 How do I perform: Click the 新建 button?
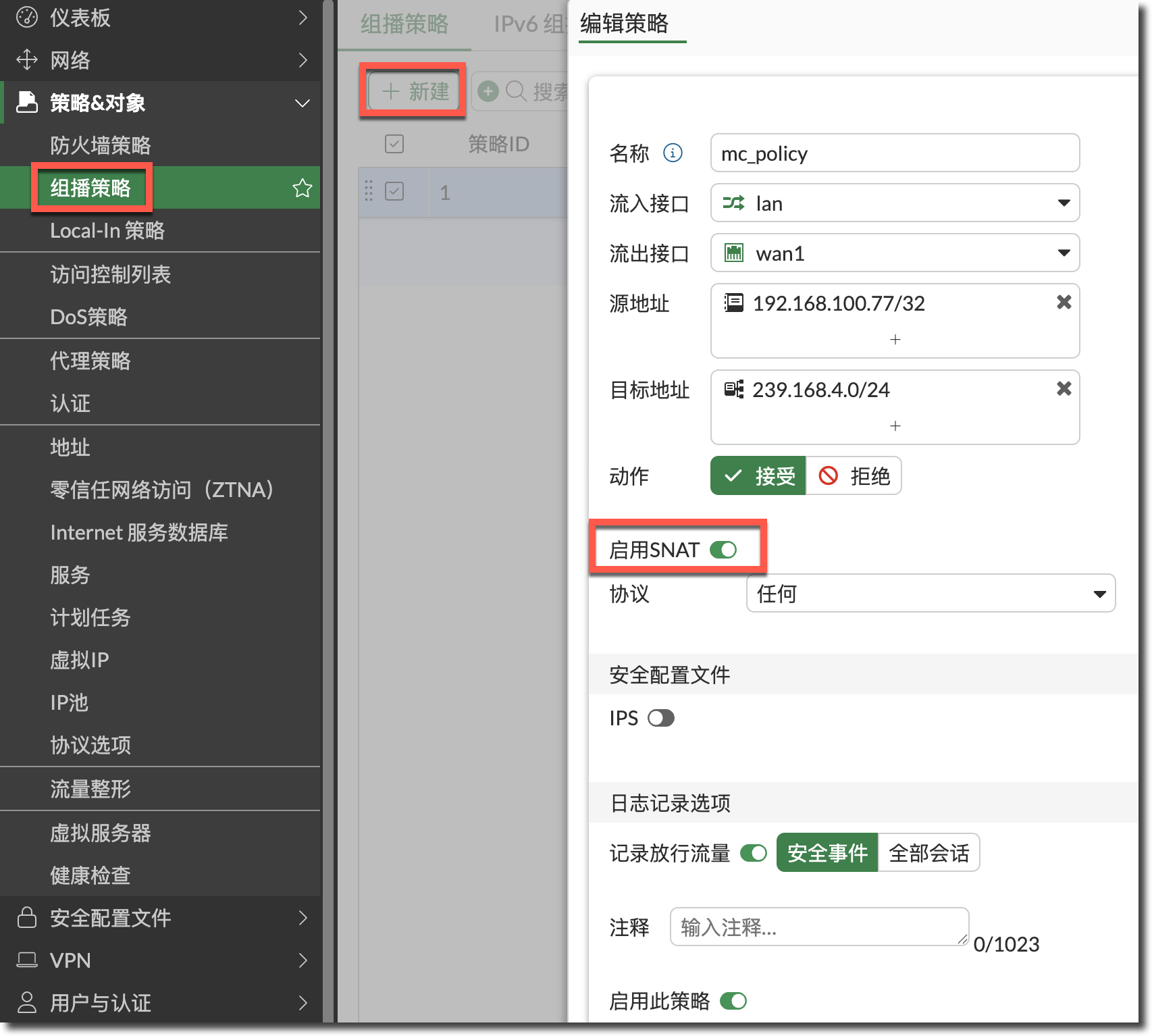point(415,91)
